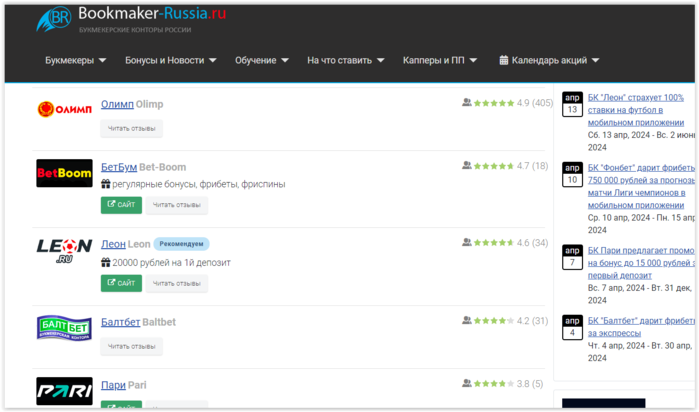This screenshot has height=412, width=699.
Task: Click the Рекомендуем badge next to Леон
Action: [x=181, y=244]
